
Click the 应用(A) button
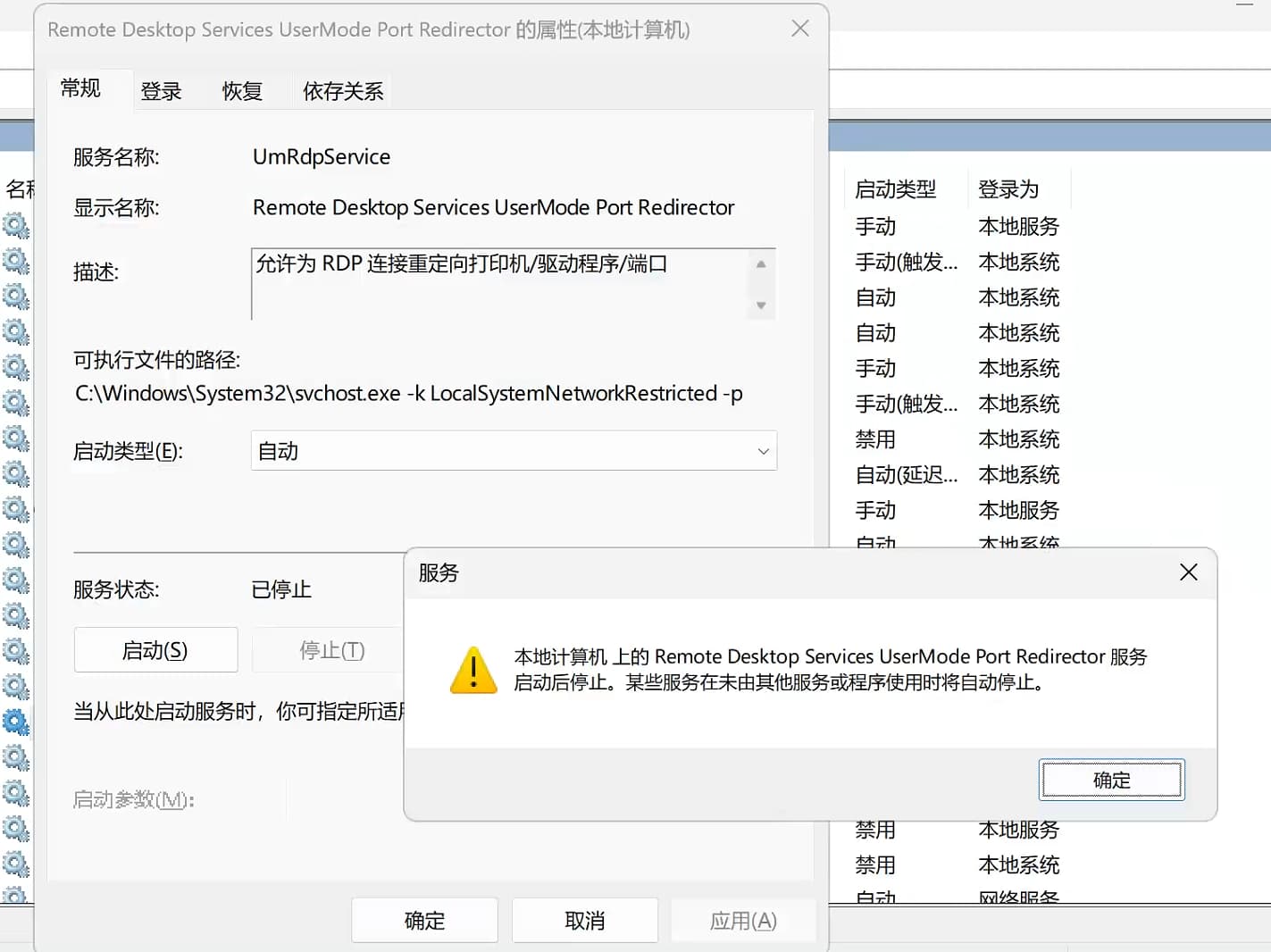743,921
